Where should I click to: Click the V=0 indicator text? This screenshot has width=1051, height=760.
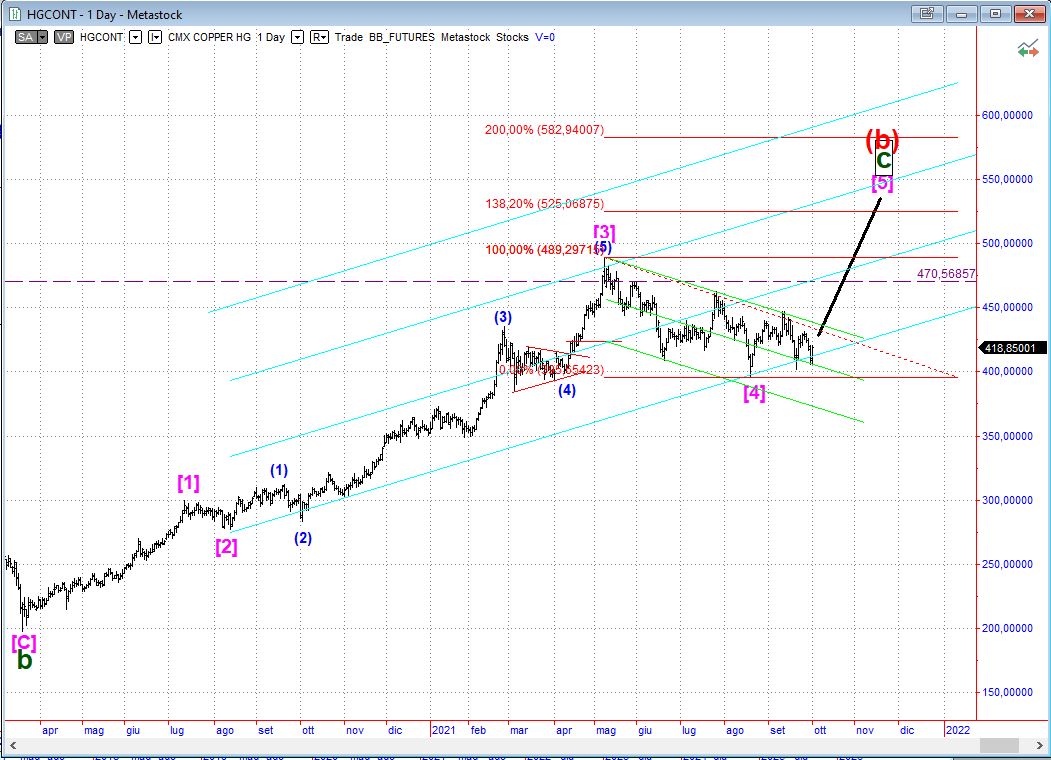[x=544, y=38]
